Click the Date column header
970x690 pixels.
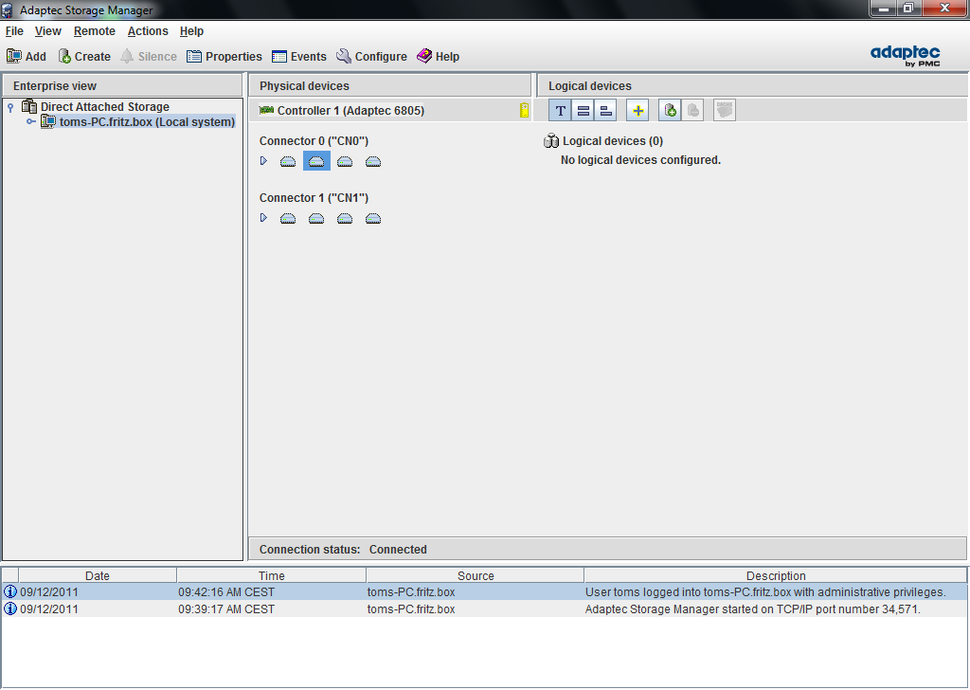(97, 576)
